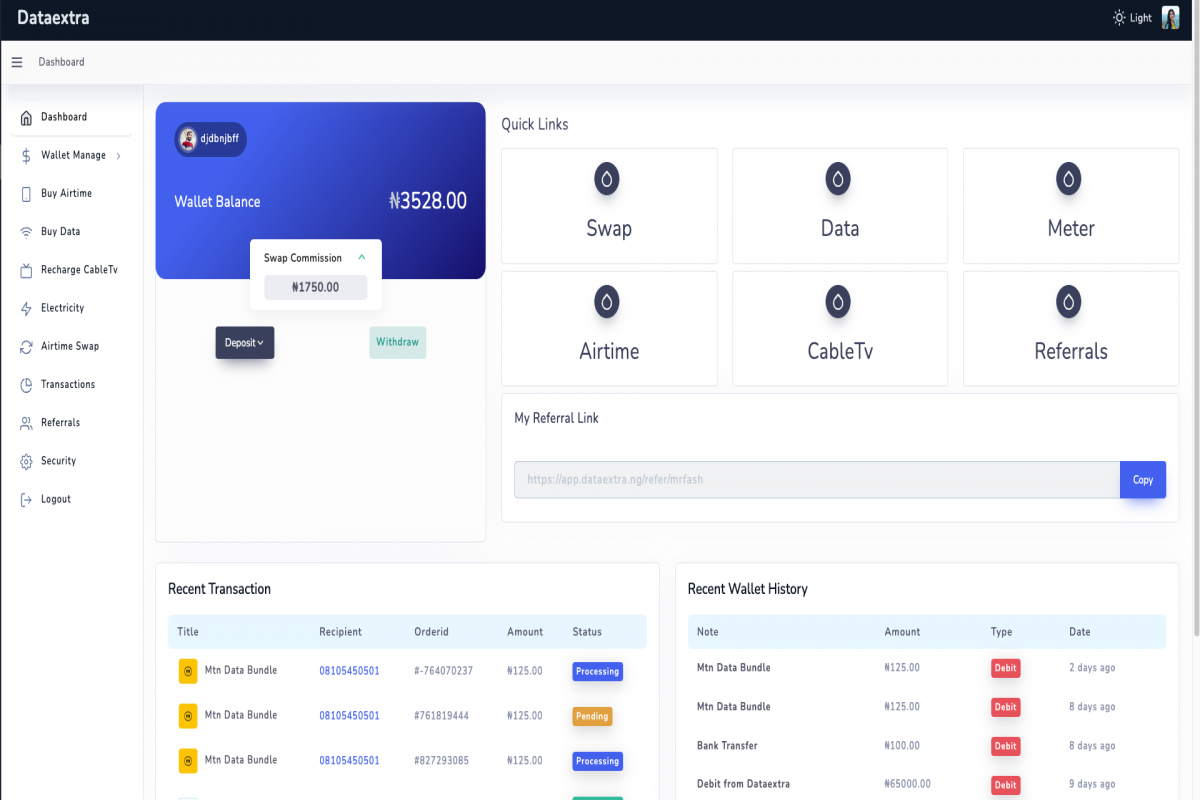Click the Swap quick link icon
This screenshot has height=800, width=1200.
click(x=608, y=178)
